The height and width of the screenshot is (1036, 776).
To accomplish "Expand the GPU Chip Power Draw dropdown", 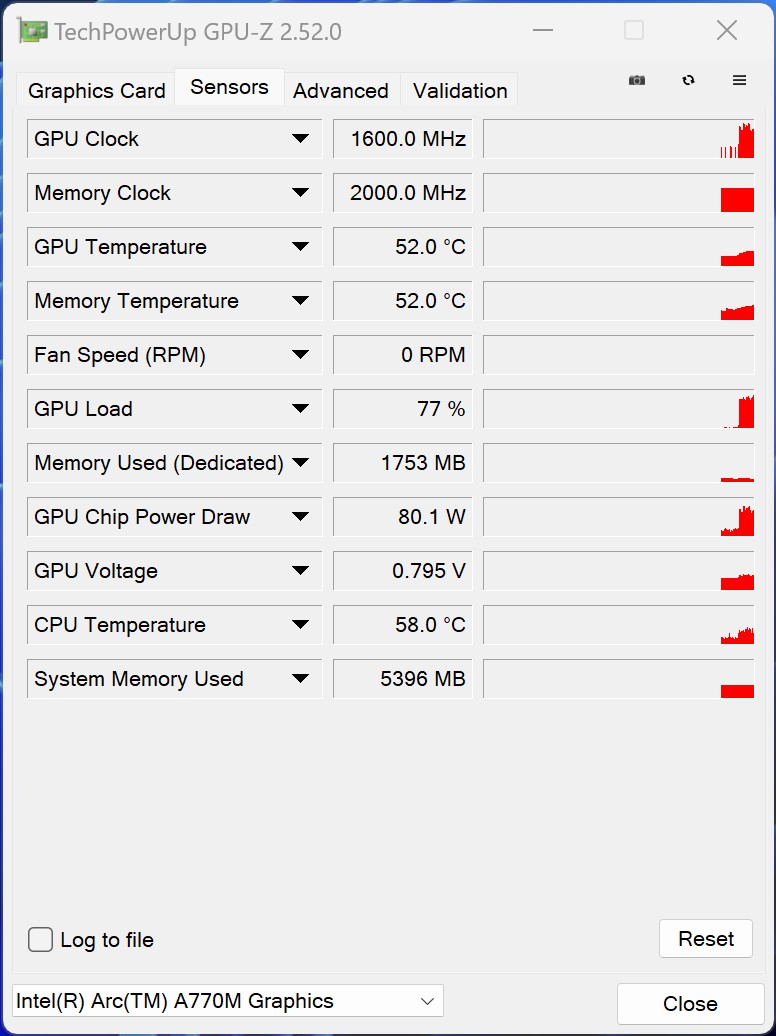I will tap(300, 517).
